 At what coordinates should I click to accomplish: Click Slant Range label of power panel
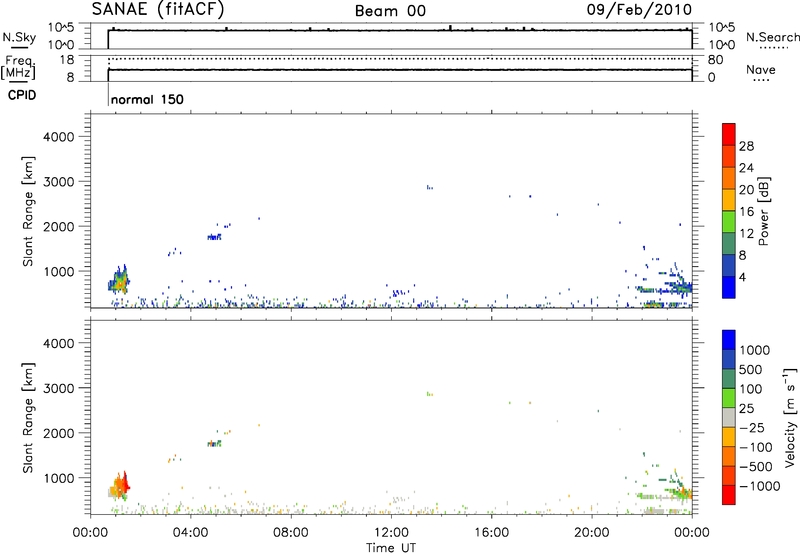click(28, 211)
